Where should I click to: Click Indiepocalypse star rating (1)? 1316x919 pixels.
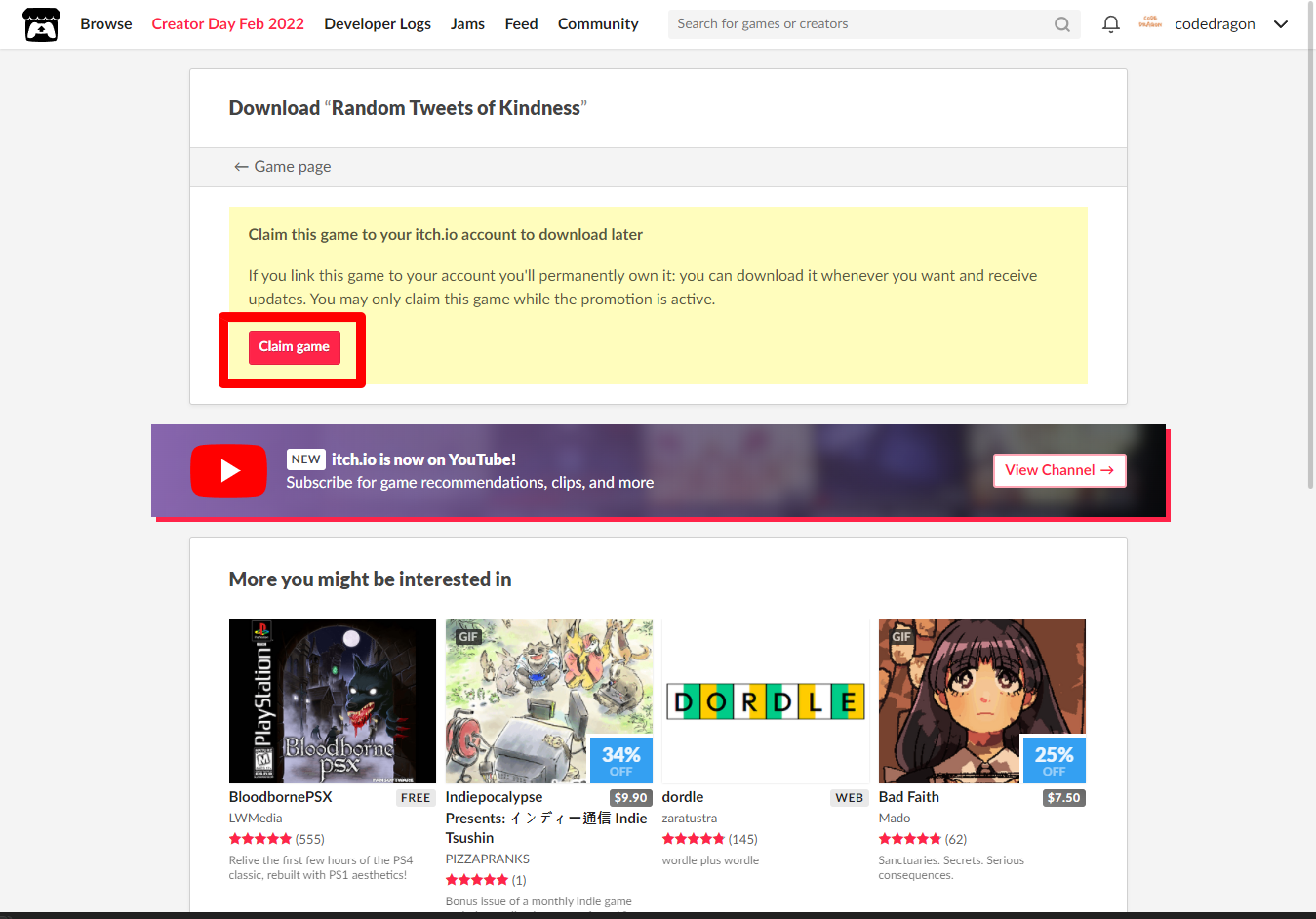(486, 880)
